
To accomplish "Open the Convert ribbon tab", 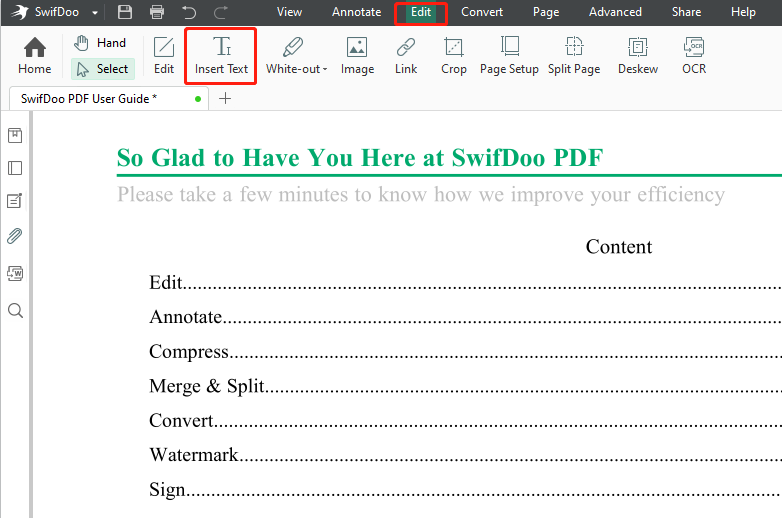I will (x=482, y=12).
